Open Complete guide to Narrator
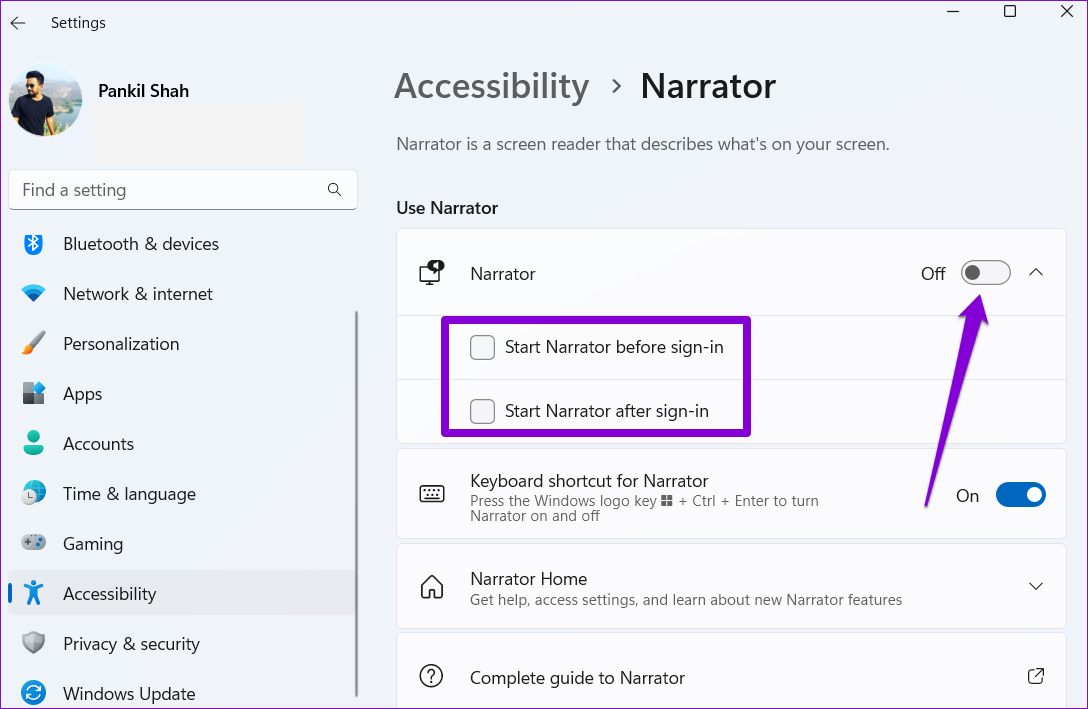This screenshot has height=709, width=1088. coord(577,678)
